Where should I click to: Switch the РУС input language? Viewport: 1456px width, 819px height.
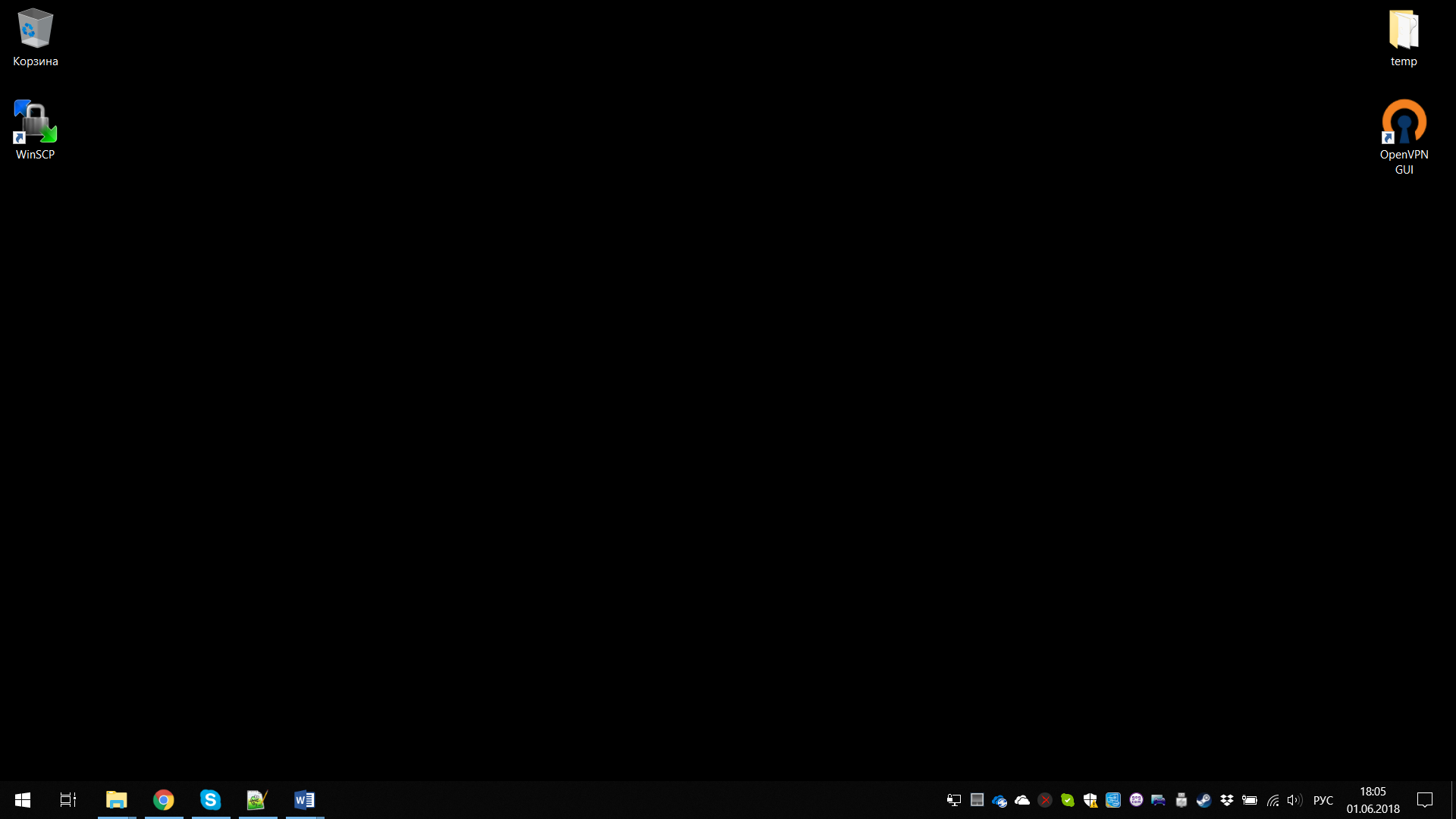pos(1323,800)
